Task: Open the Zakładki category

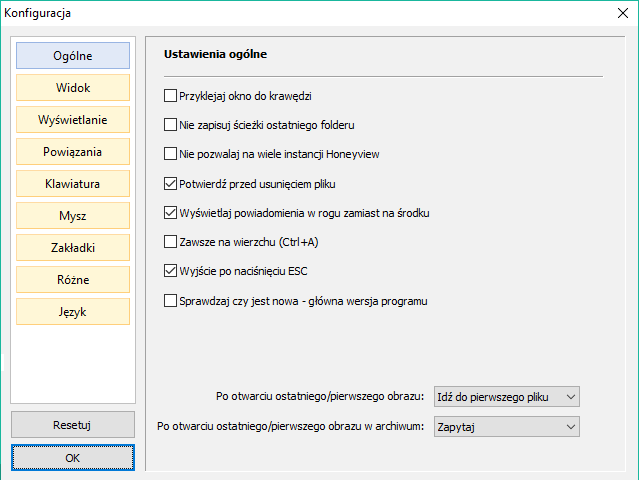Action: pos(73,247)
